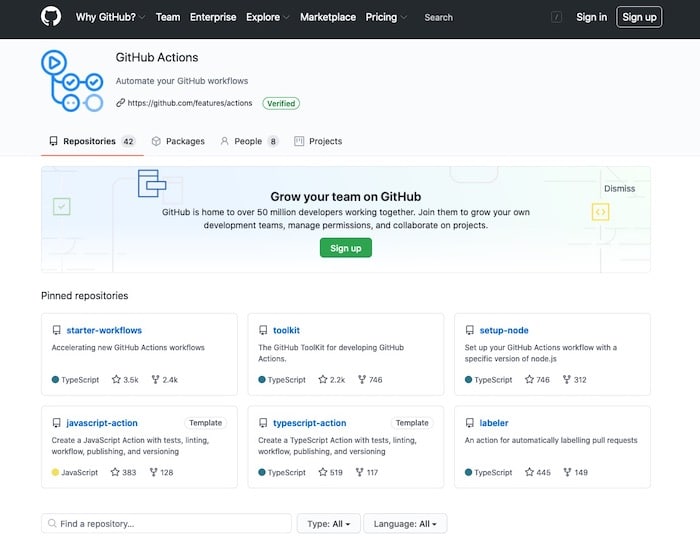The width and height of the screenshot is (700, 540).
Task: Switch to the People tab
Action: pyautogui.click(x=249, y=141)
